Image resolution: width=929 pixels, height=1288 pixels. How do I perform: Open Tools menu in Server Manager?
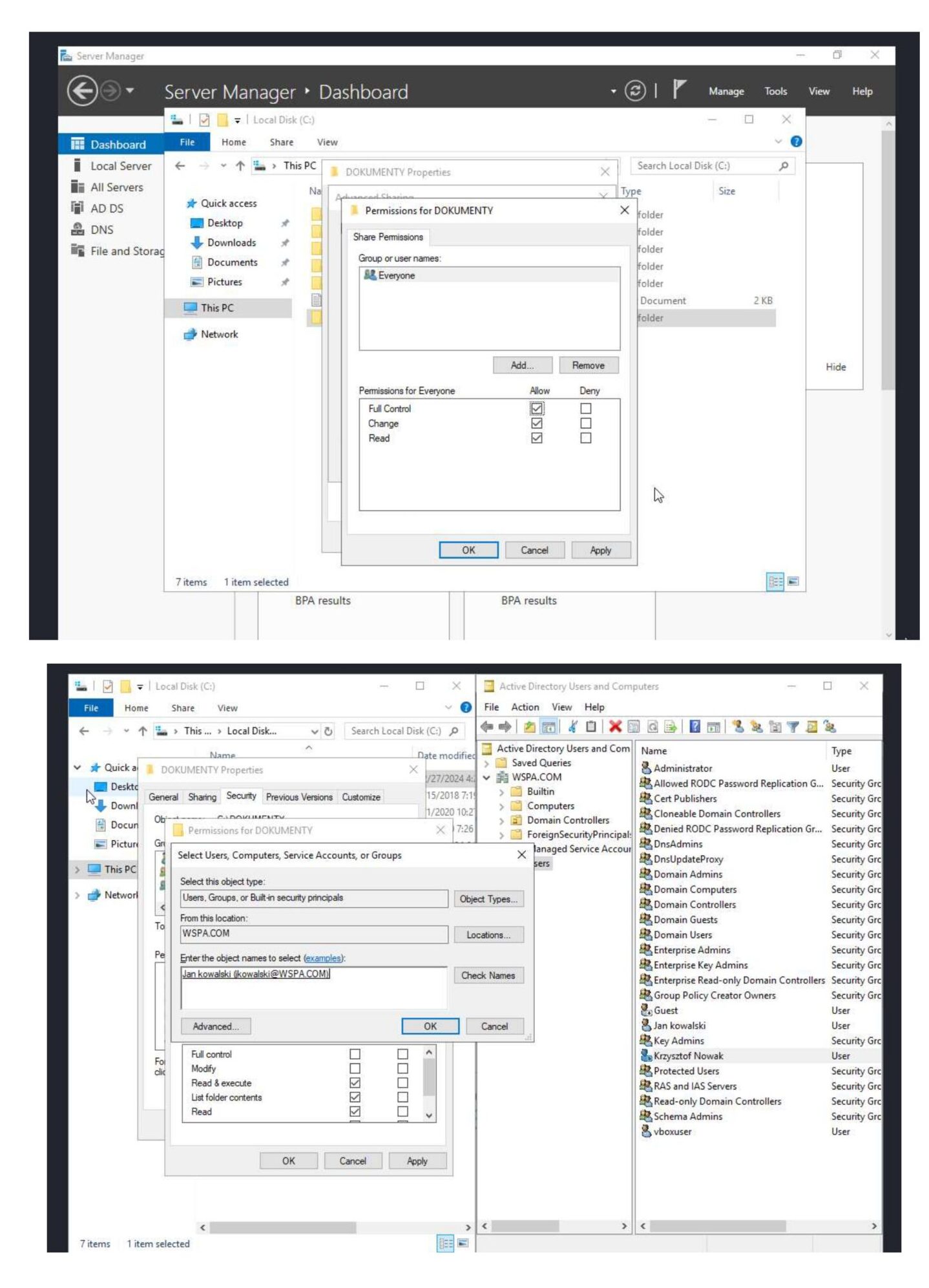[x=775, y=91]
